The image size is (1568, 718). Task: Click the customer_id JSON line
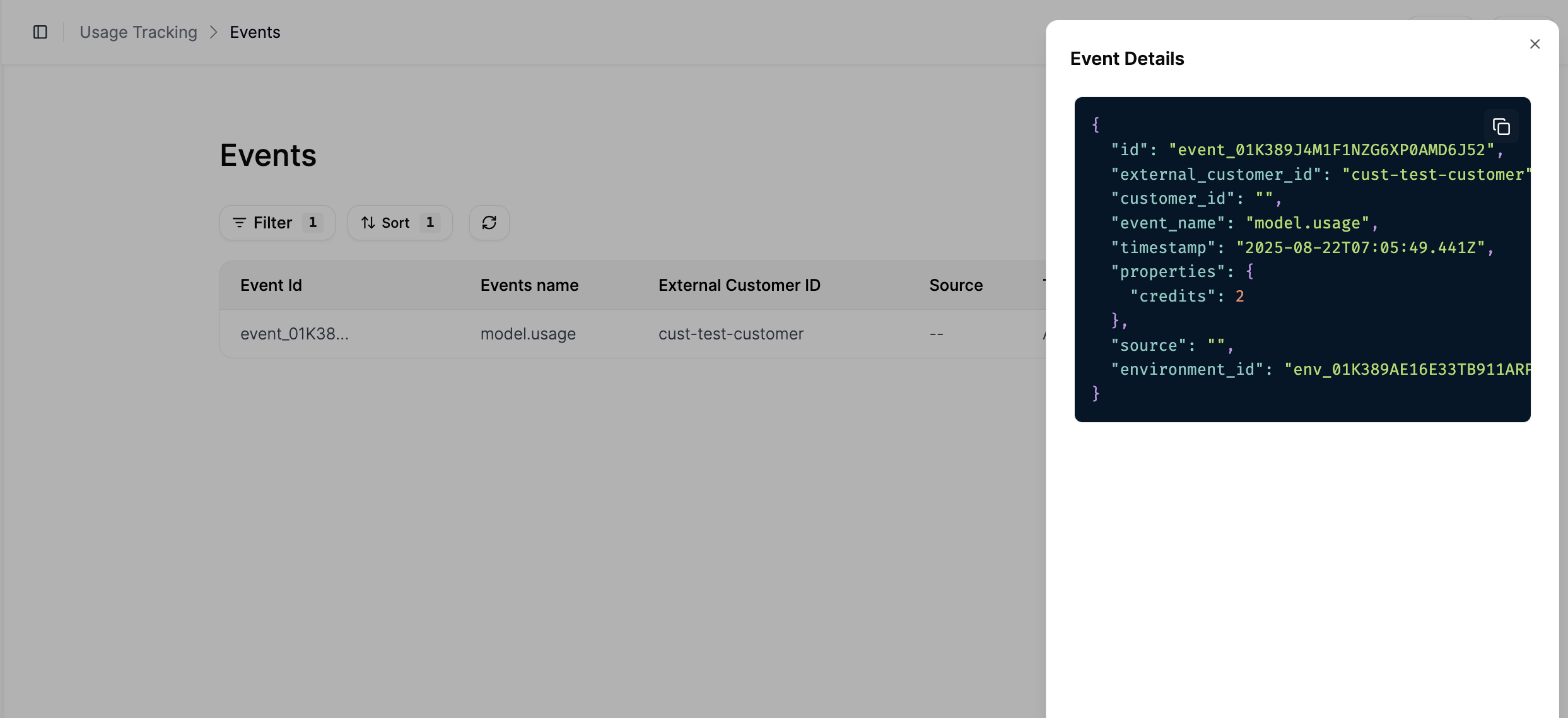tap(1196, 199)
